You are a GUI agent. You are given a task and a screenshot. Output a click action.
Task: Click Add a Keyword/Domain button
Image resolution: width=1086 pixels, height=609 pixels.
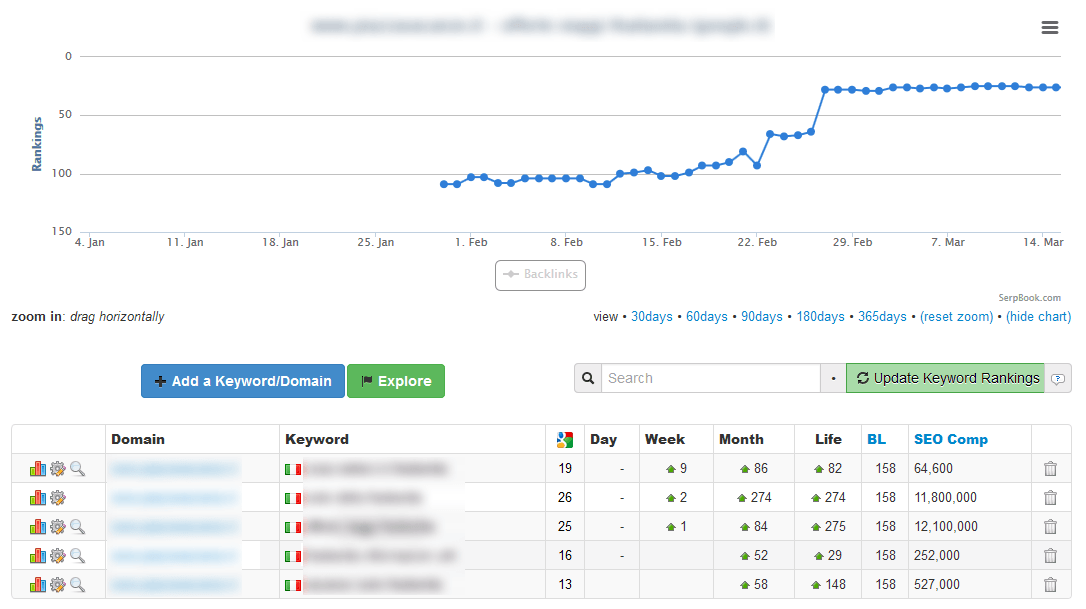242,381
